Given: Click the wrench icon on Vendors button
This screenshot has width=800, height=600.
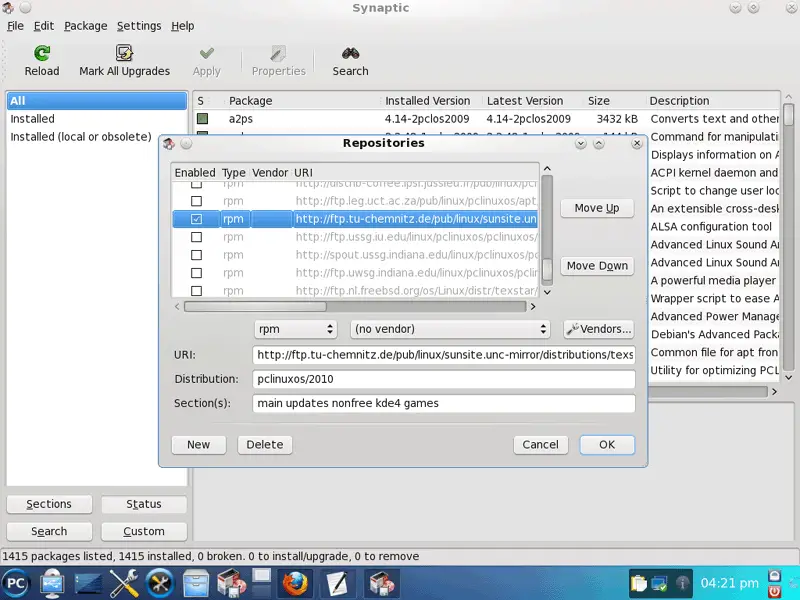Looking at the screenshot, I should tap(572, 329).
